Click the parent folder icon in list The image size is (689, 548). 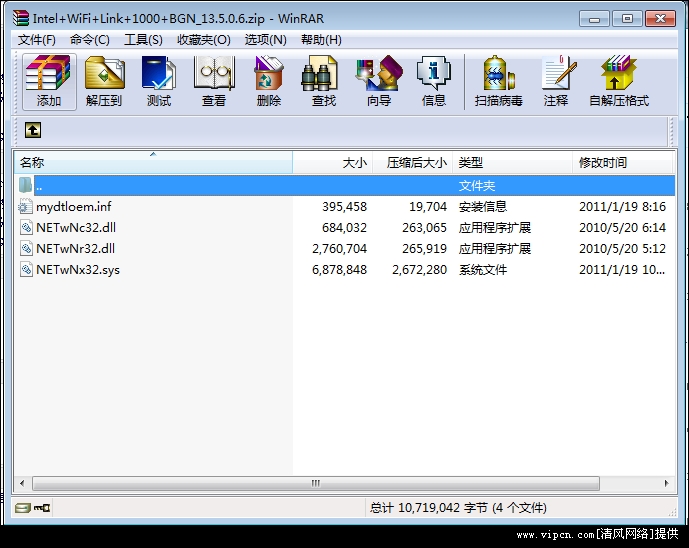[x=25, y=185]
